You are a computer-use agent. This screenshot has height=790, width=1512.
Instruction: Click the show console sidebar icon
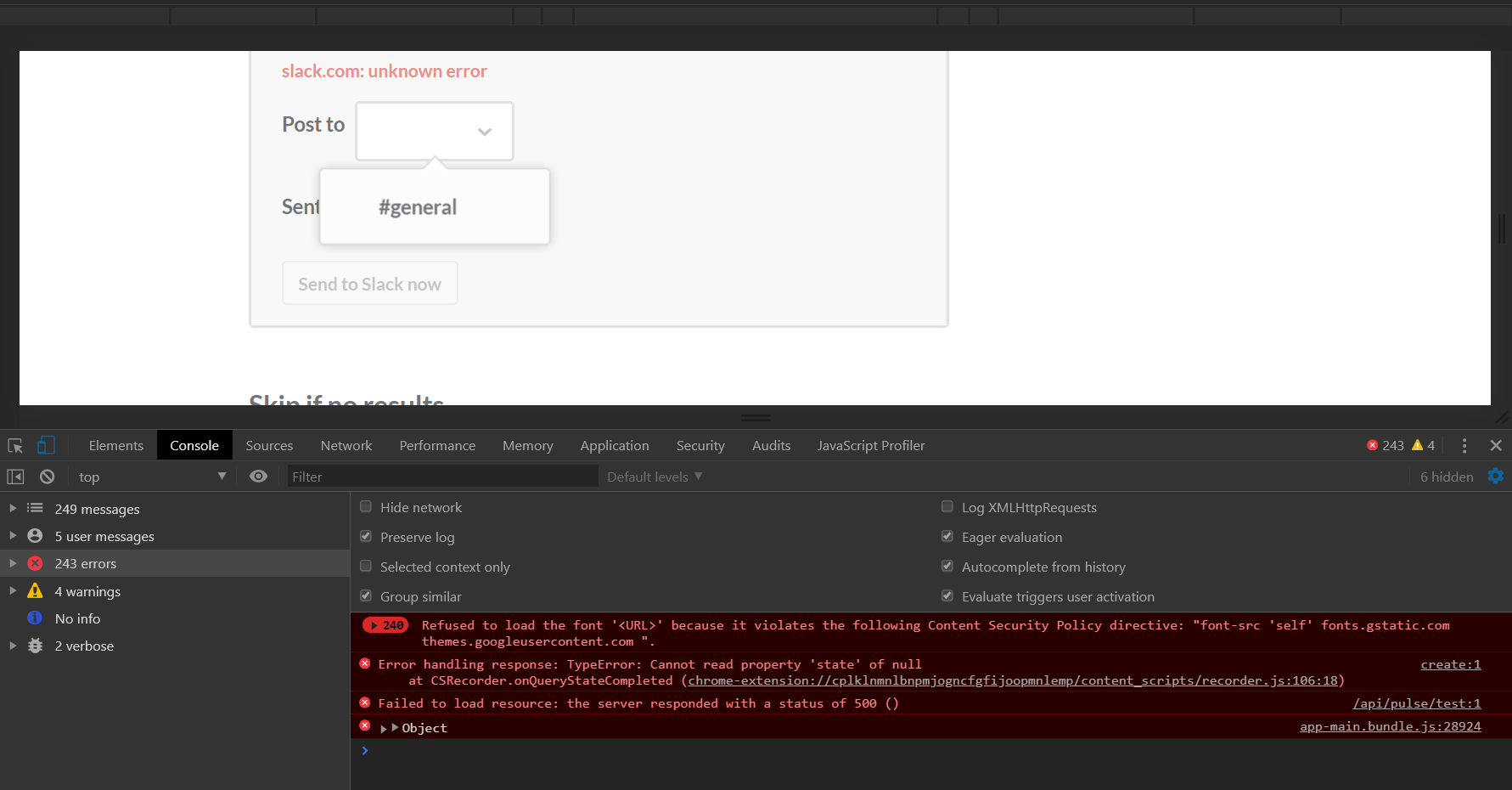coord(15,477)
